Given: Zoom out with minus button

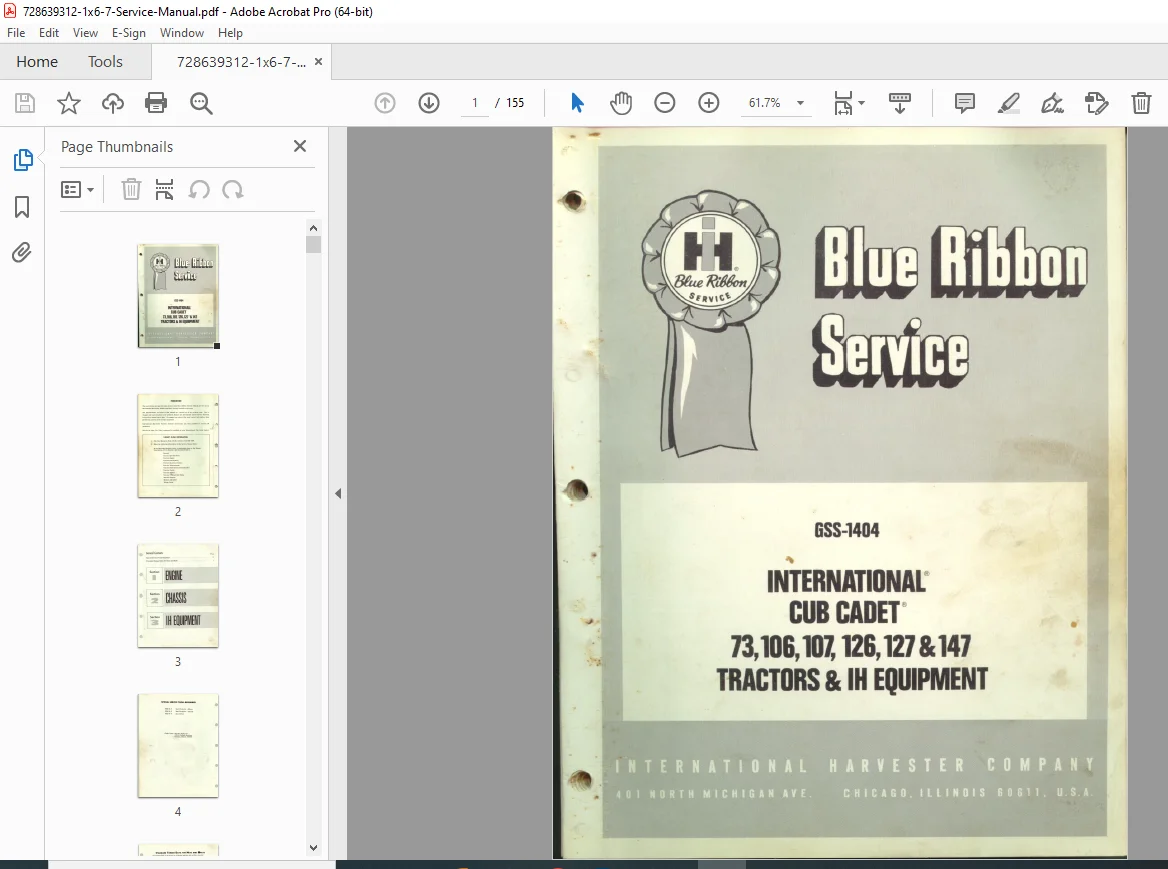Looking at the screenshot, I should pos(664,103).
